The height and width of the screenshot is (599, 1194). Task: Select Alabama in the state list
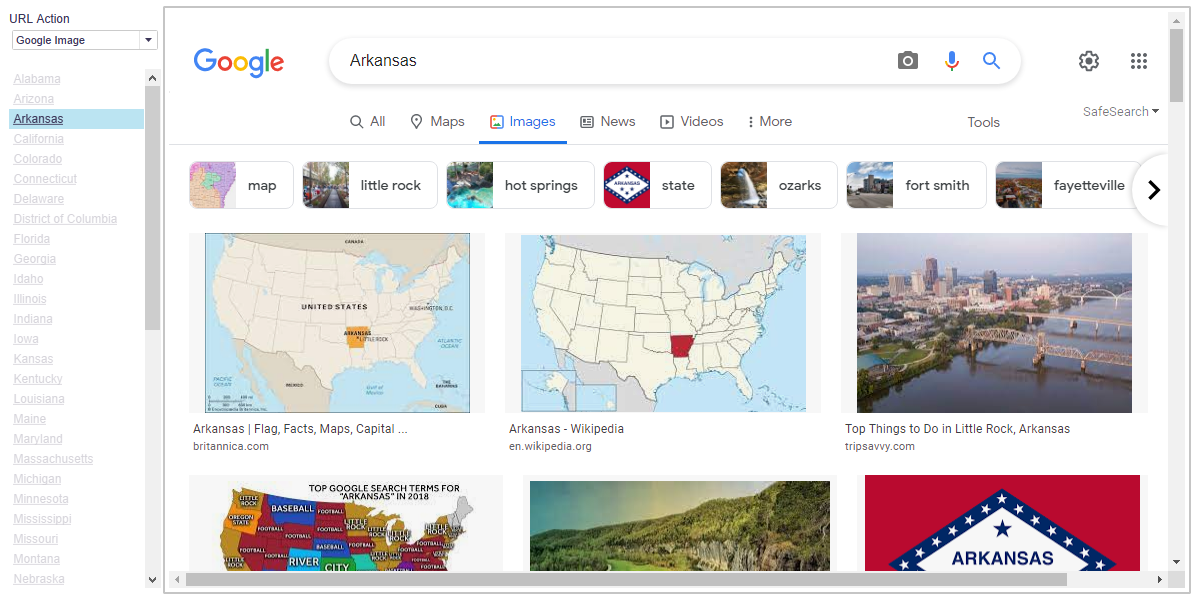37,78
